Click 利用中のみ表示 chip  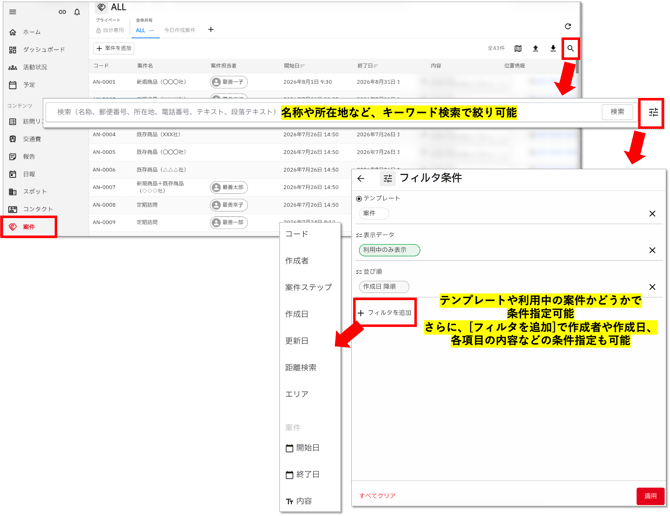[x=389, y=250]
